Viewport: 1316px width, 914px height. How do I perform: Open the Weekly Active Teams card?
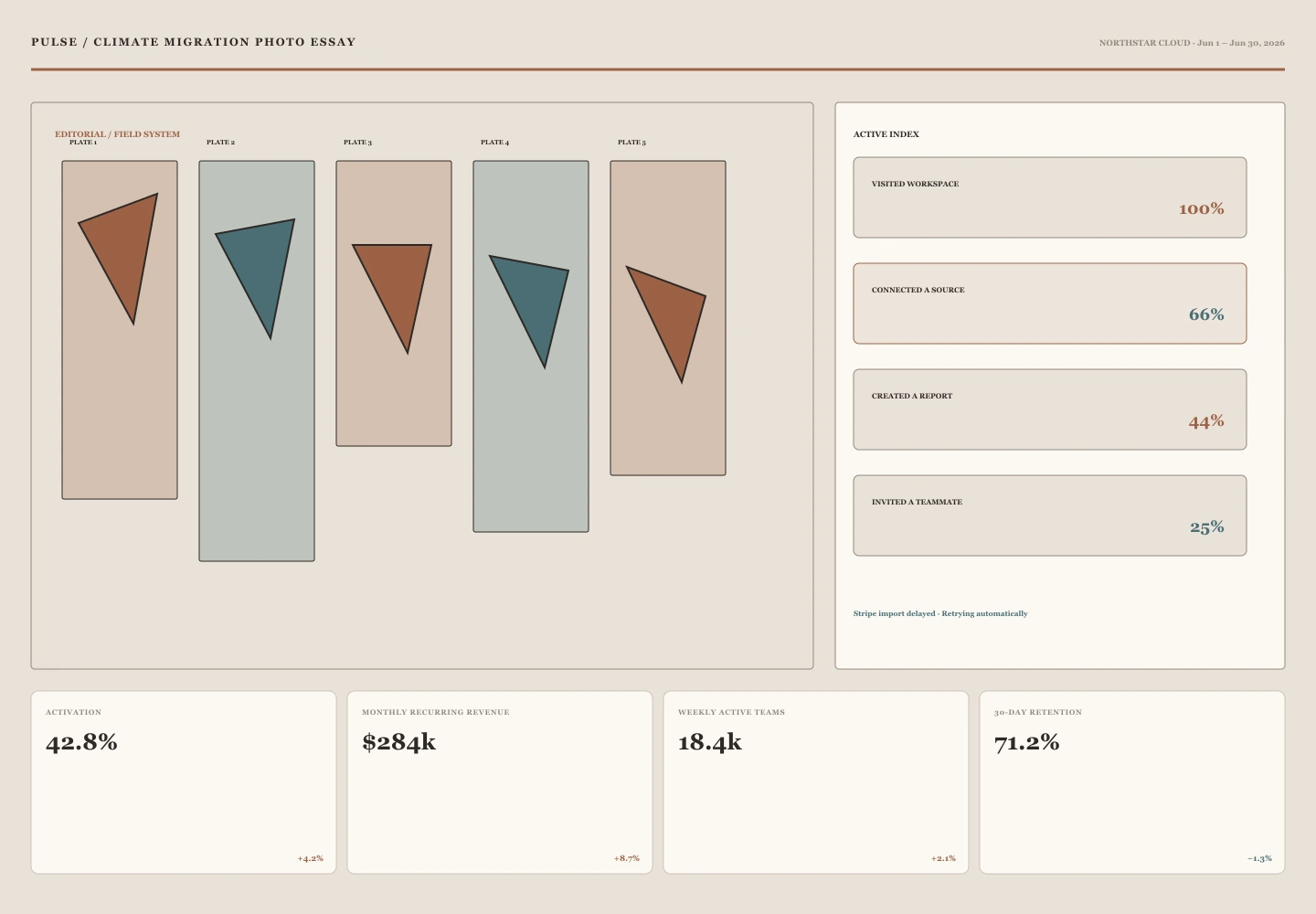816,782
